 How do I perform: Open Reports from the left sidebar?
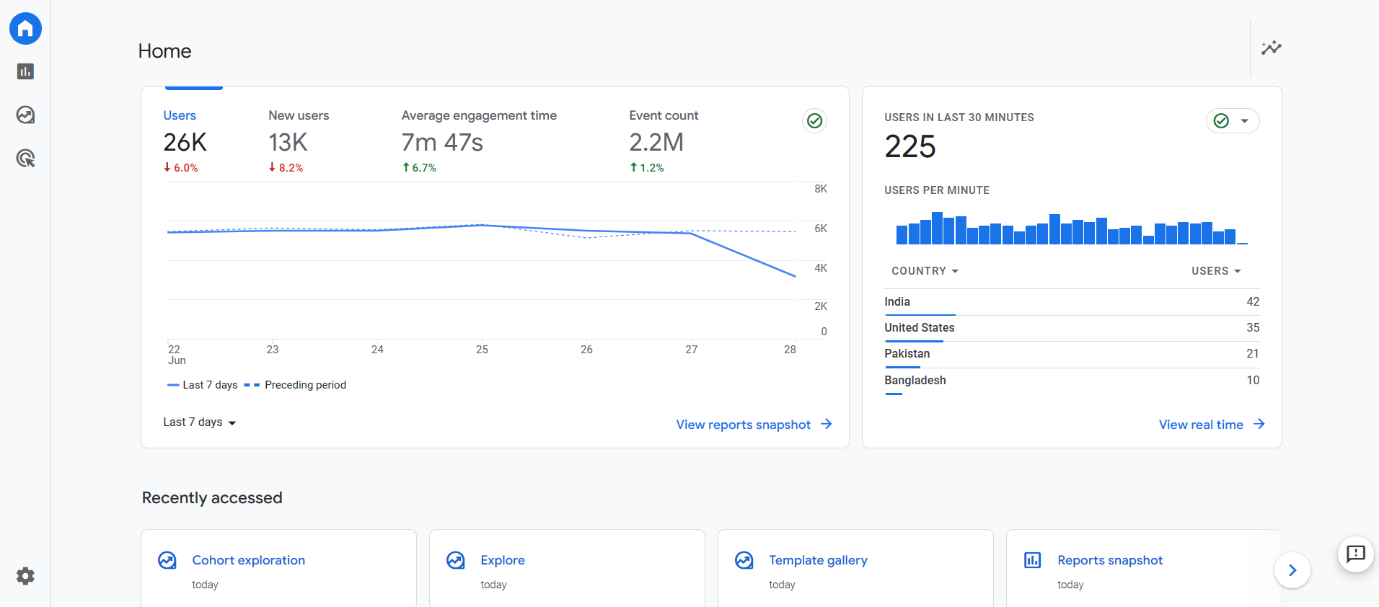point(25,71)
